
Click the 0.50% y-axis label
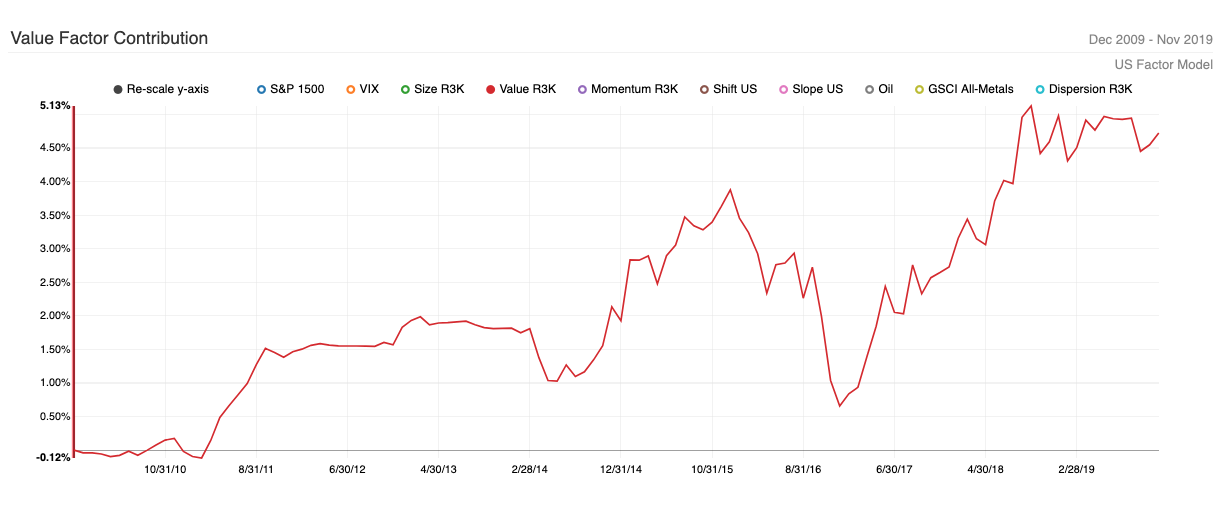pyautogui.click(x=56, y=417)
